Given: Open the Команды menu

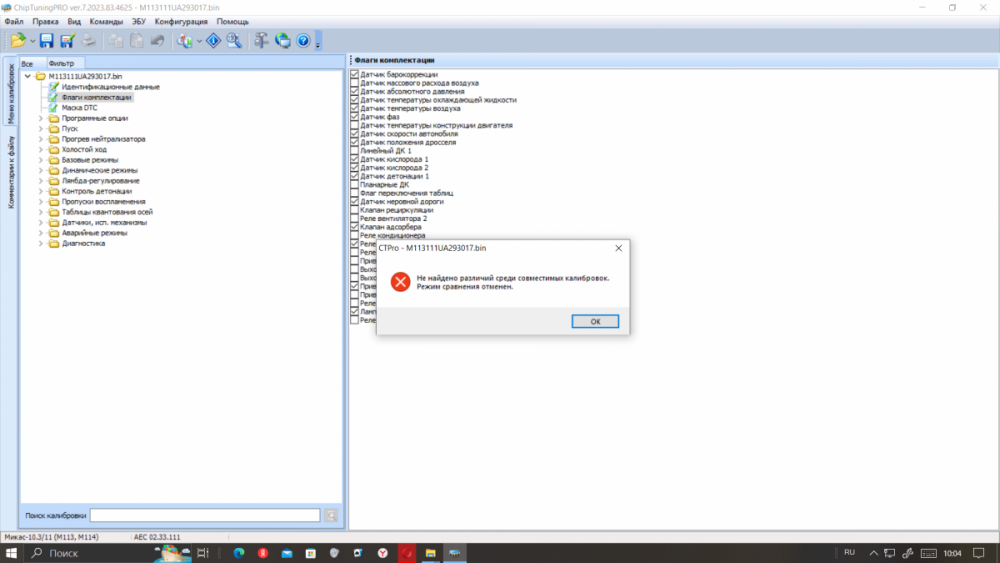Looking at the screenshot, I should (x=106, y=22).
